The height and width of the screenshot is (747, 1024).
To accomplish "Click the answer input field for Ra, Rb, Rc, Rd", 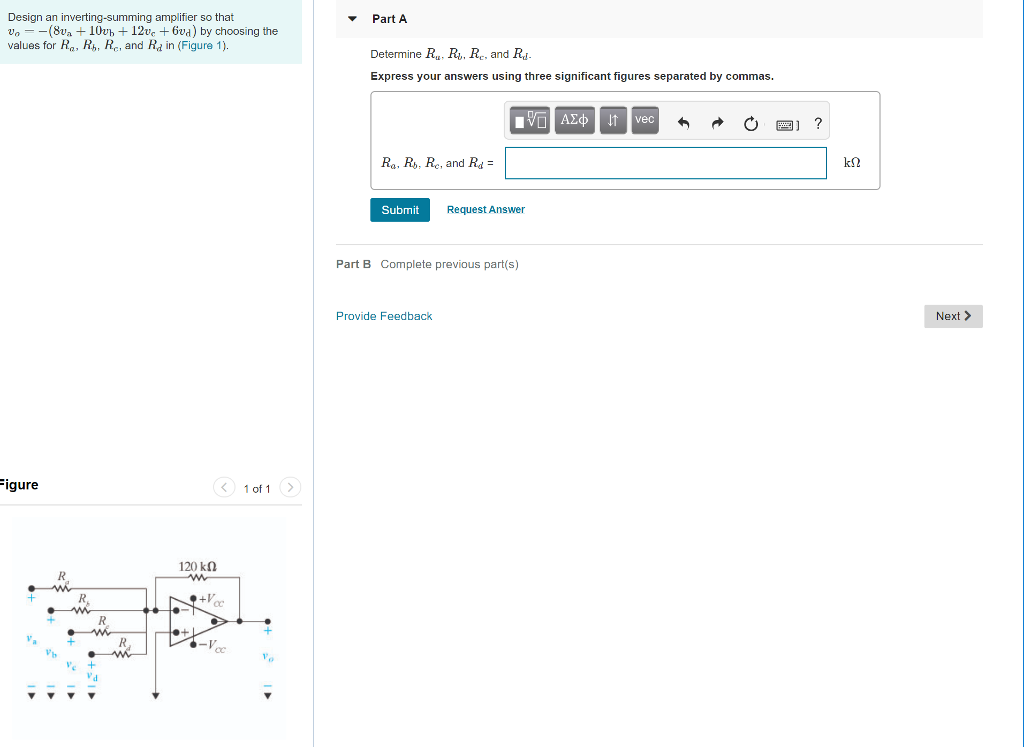I will tap(665, 162).
